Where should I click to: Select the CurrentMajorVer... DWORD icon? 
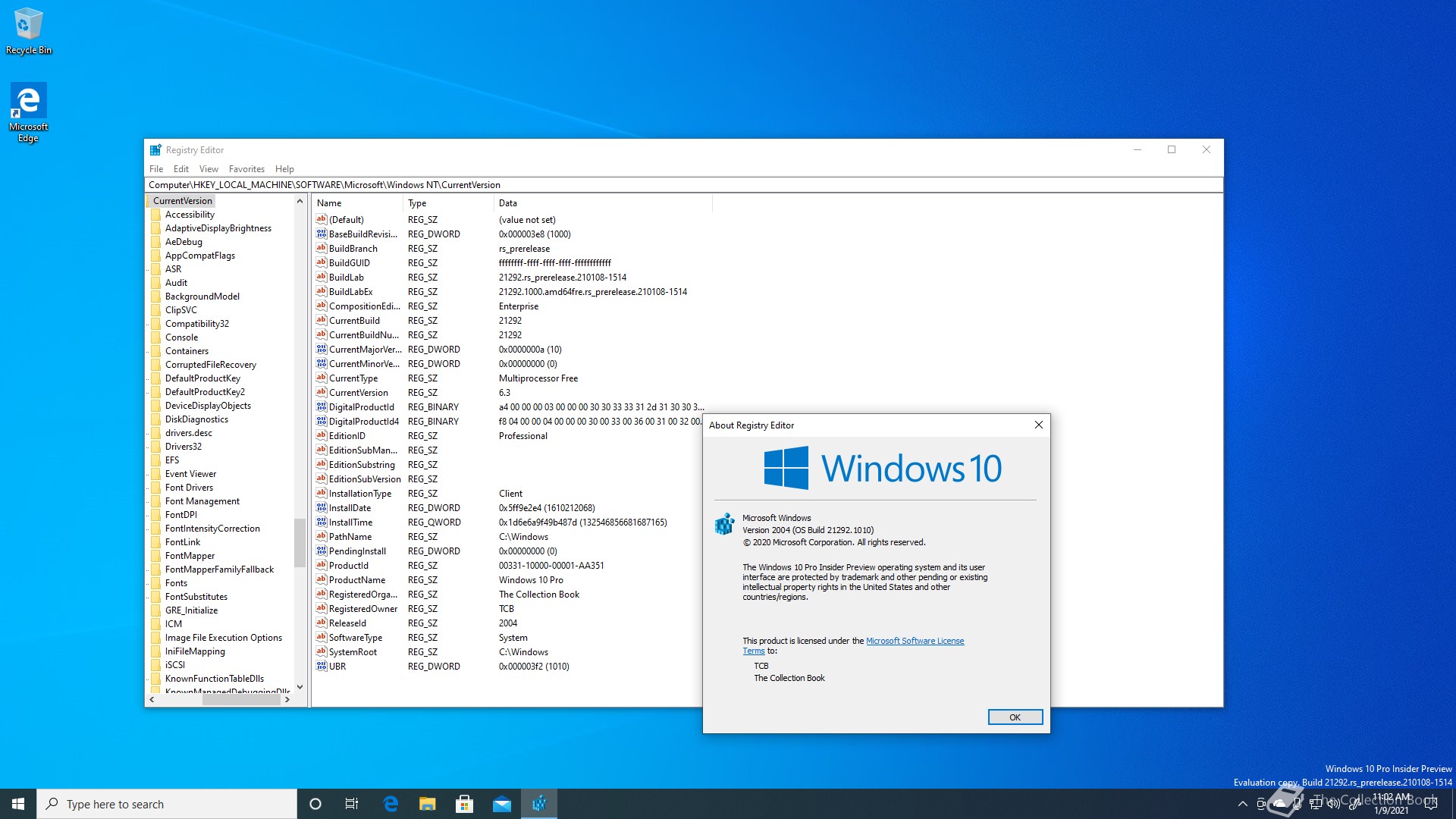[322, 350]
